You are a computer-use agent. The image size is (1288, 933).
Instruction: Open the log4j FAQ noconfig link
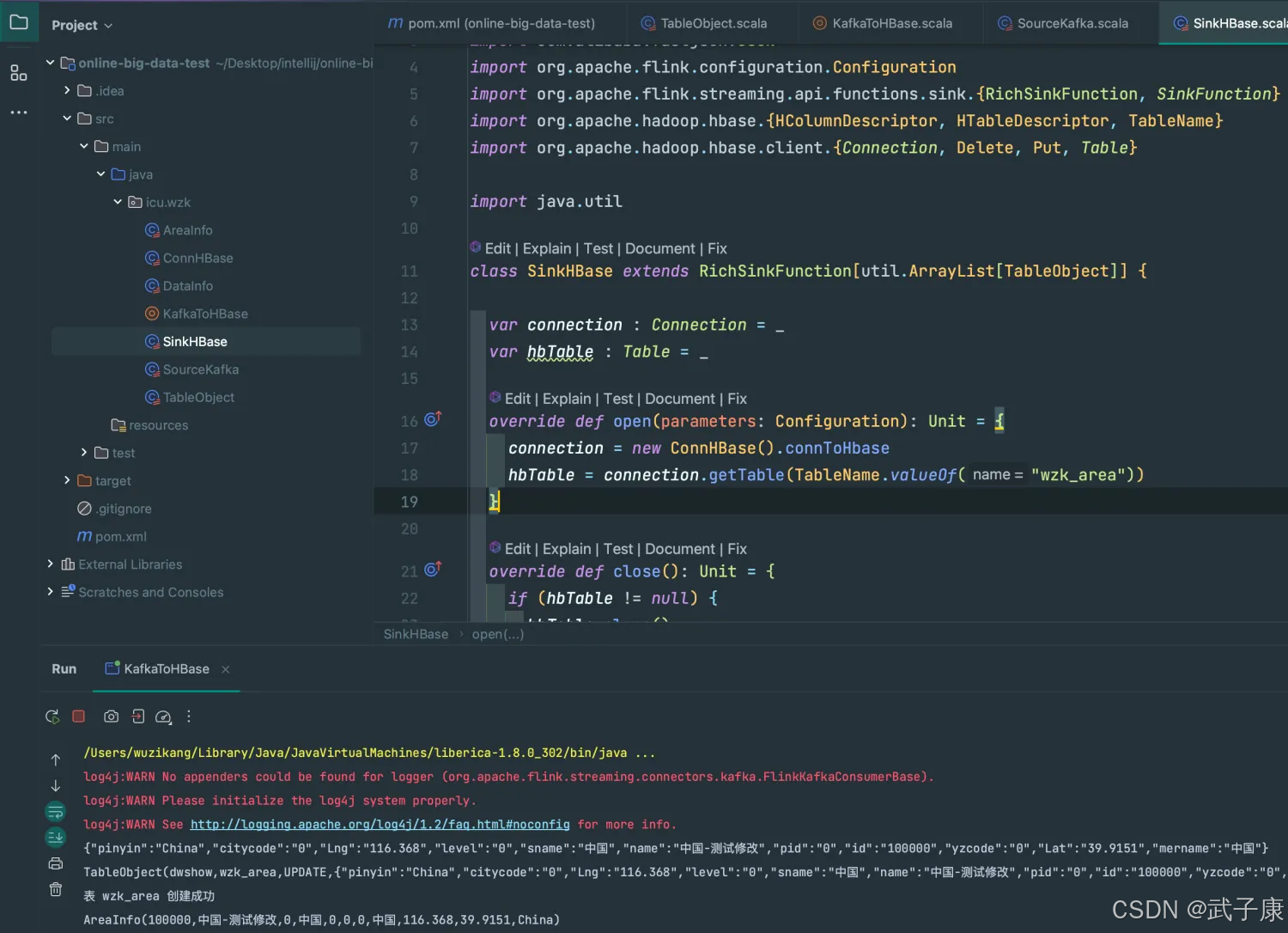pyautogui.click(x=380, y=825)
